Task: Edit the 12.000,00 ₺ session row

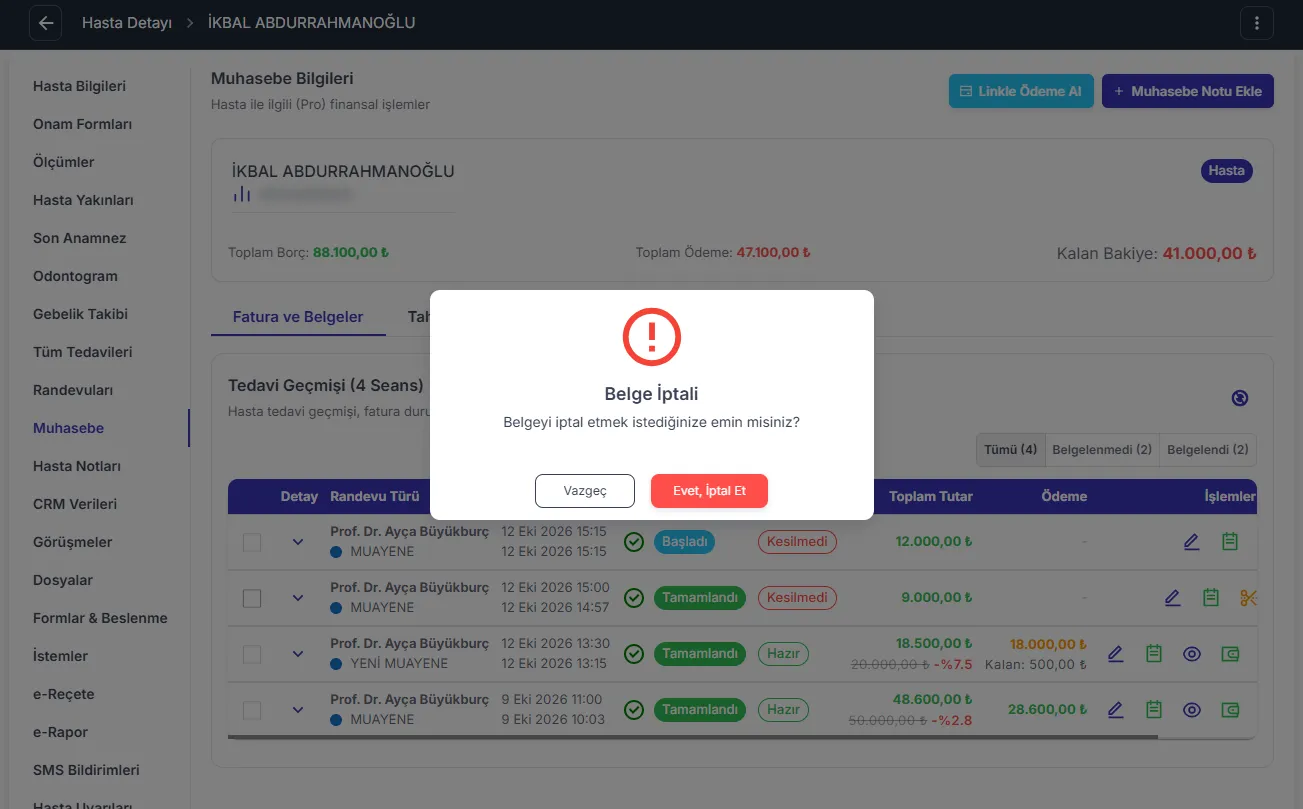Action: pyautogui.click(x=1191, y=542)
